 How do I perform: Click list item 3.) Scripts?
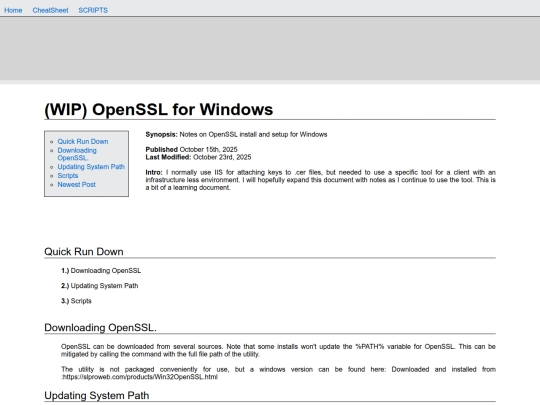[x=76, y=301]
